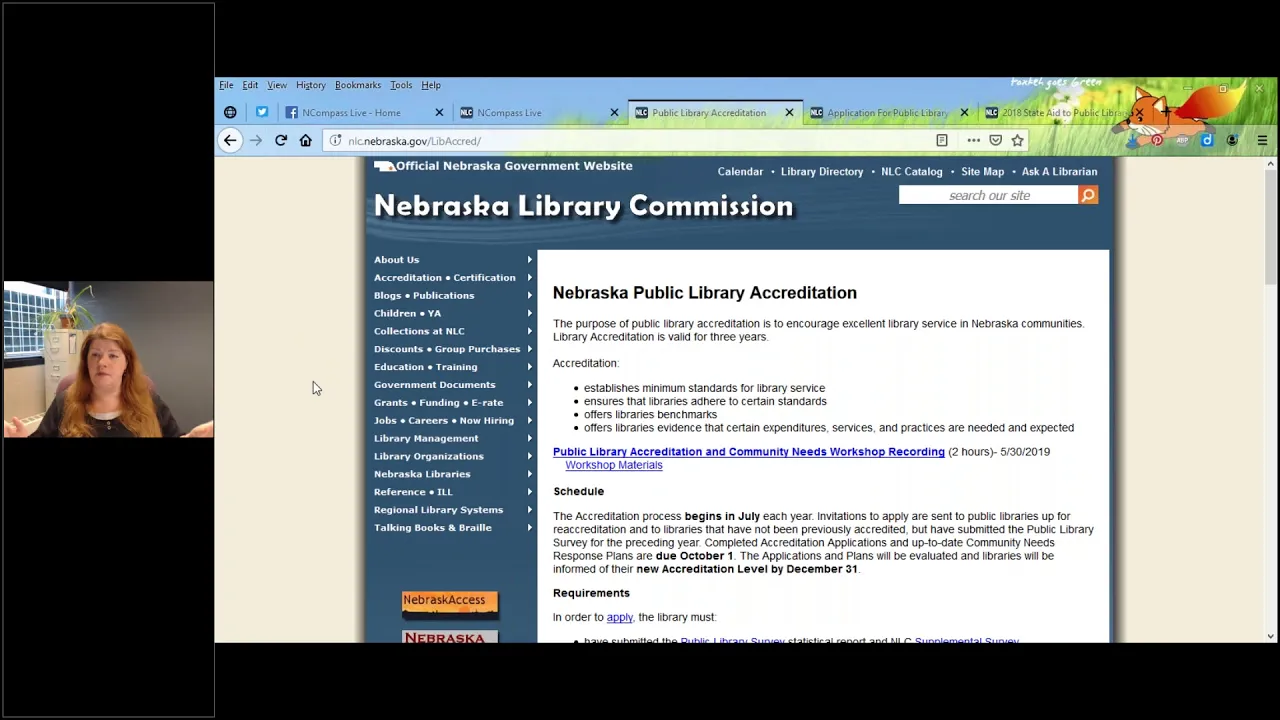Open the Edit menu
The height and width of the screenshot is (720, 1280).
click(x=250, y=85)
